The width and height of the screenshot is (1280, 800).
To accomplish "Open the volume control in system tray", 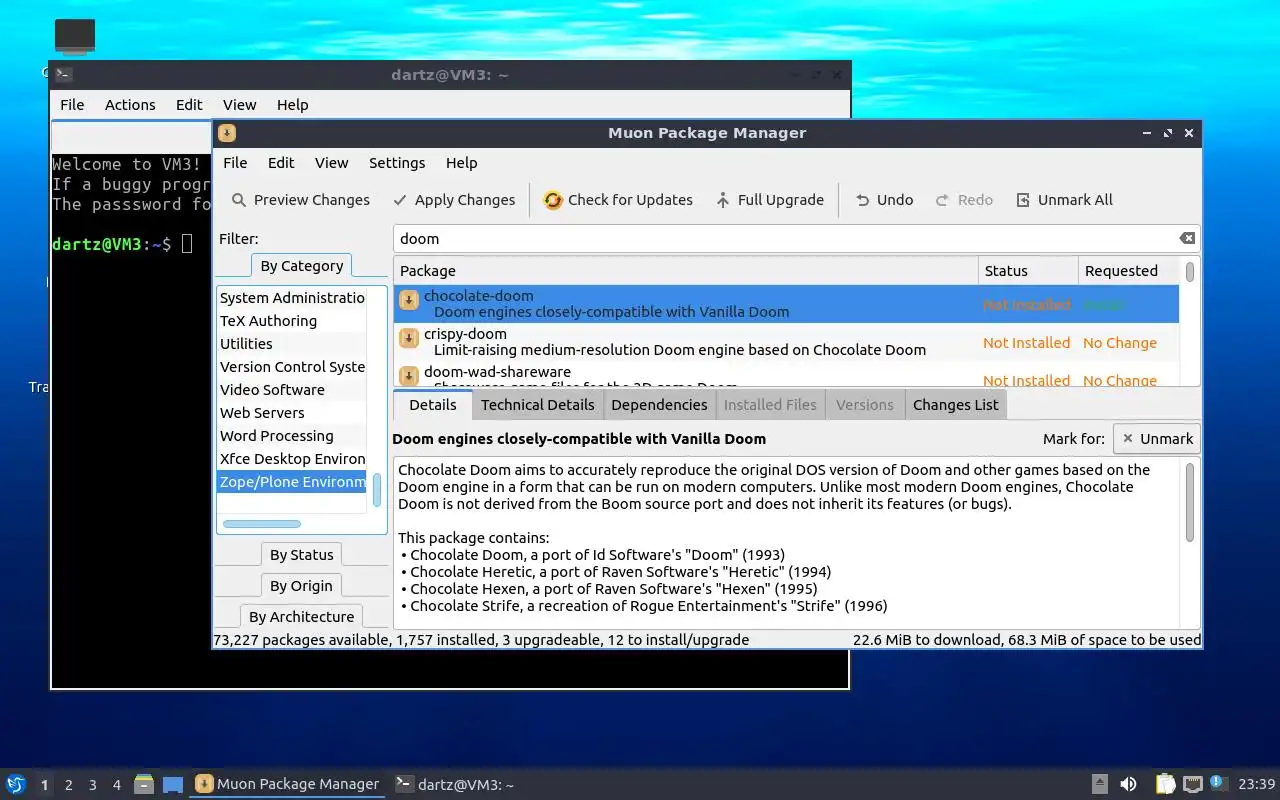I will point(1128,785).
